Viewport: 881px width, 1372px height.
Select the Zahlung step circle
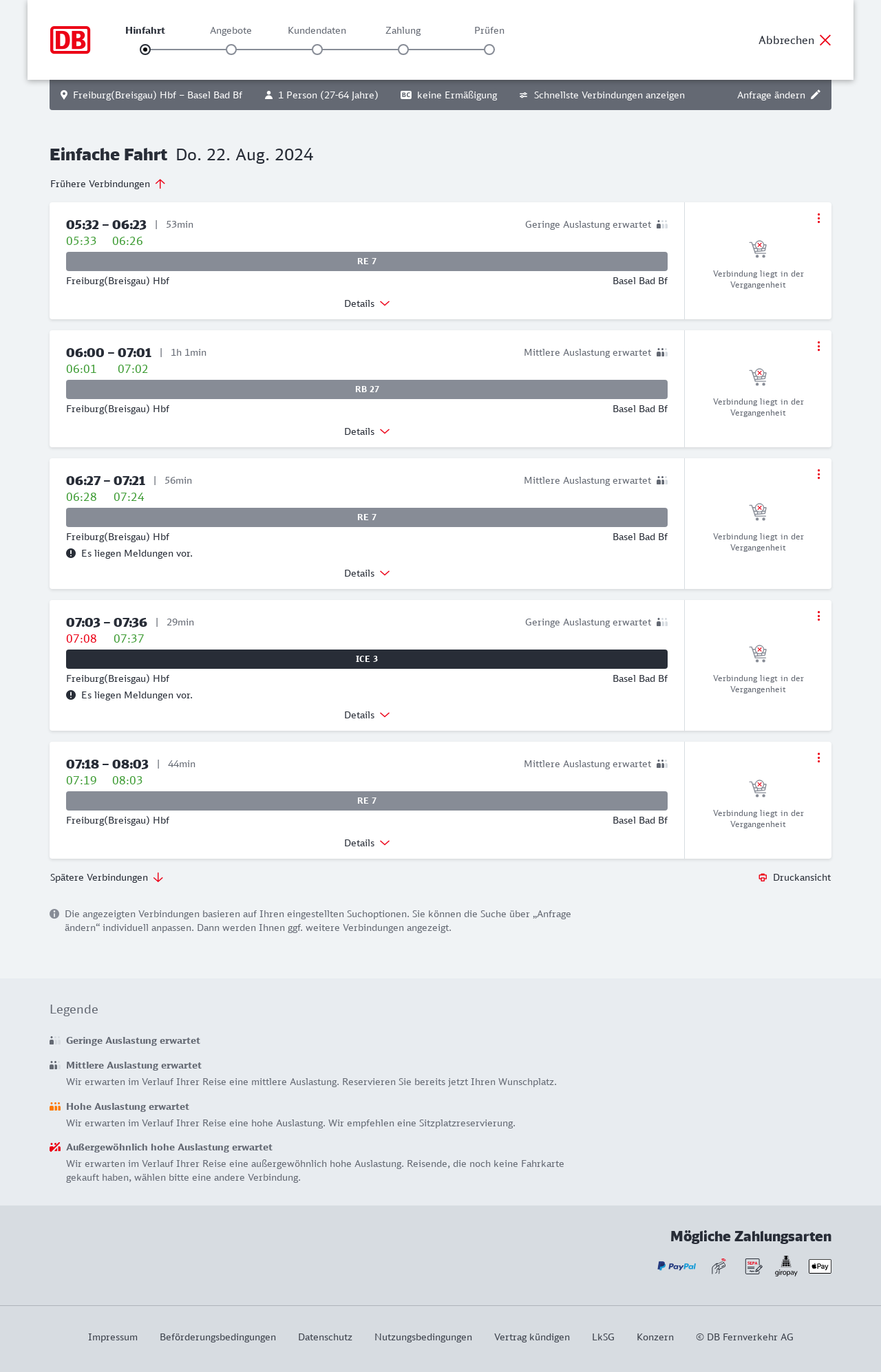coord(403,50)
